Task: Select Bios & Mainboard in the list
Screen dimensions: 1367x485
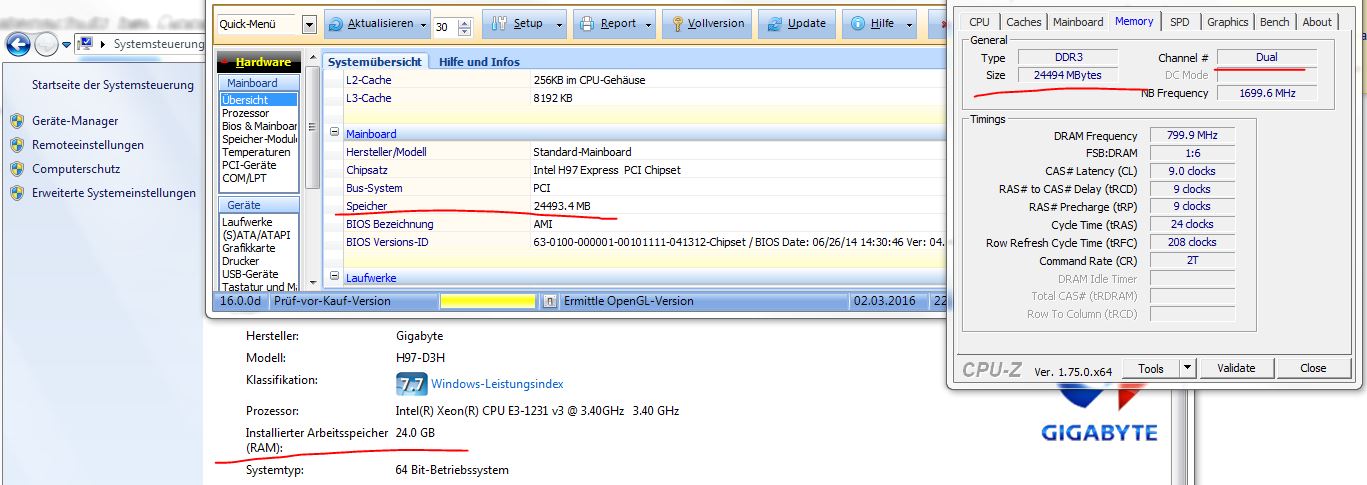Action: 259,126
